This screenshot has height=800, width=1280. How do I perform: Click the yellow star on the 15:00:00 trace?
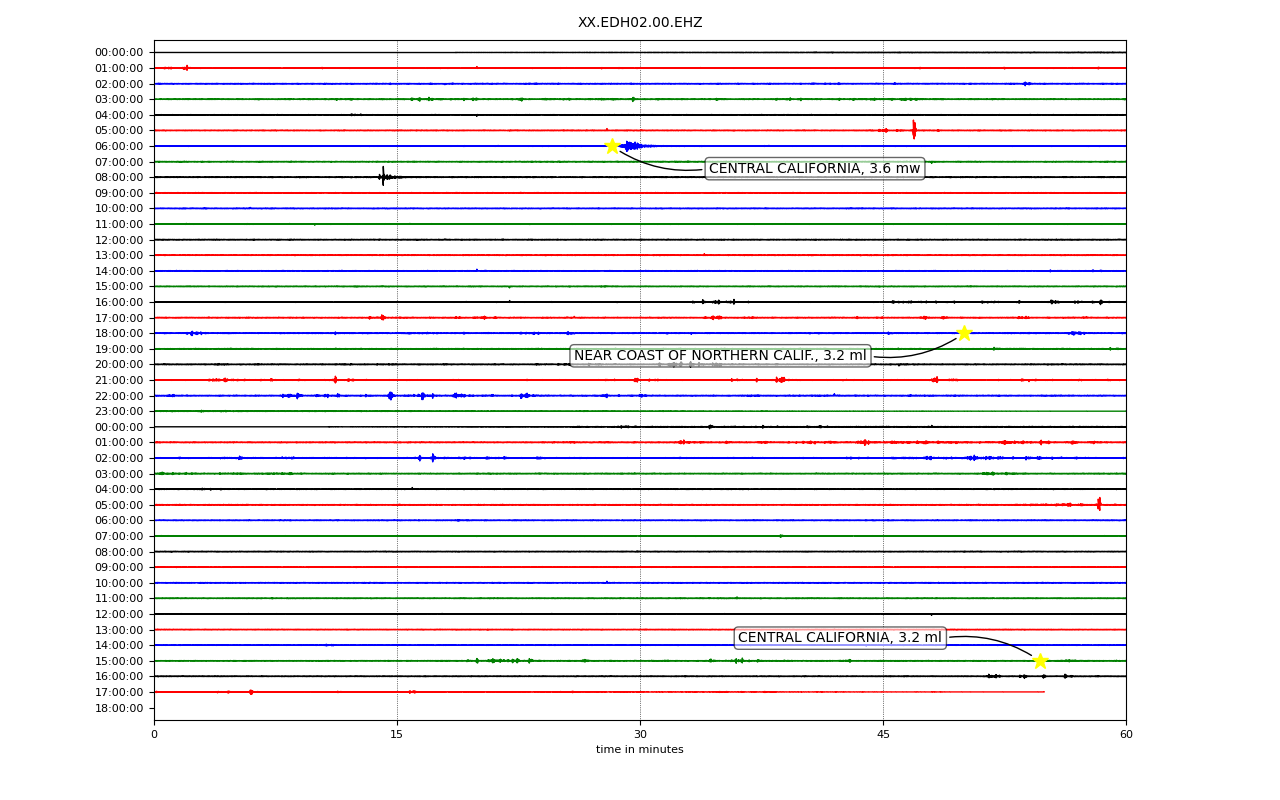[x=1040, y=661]
